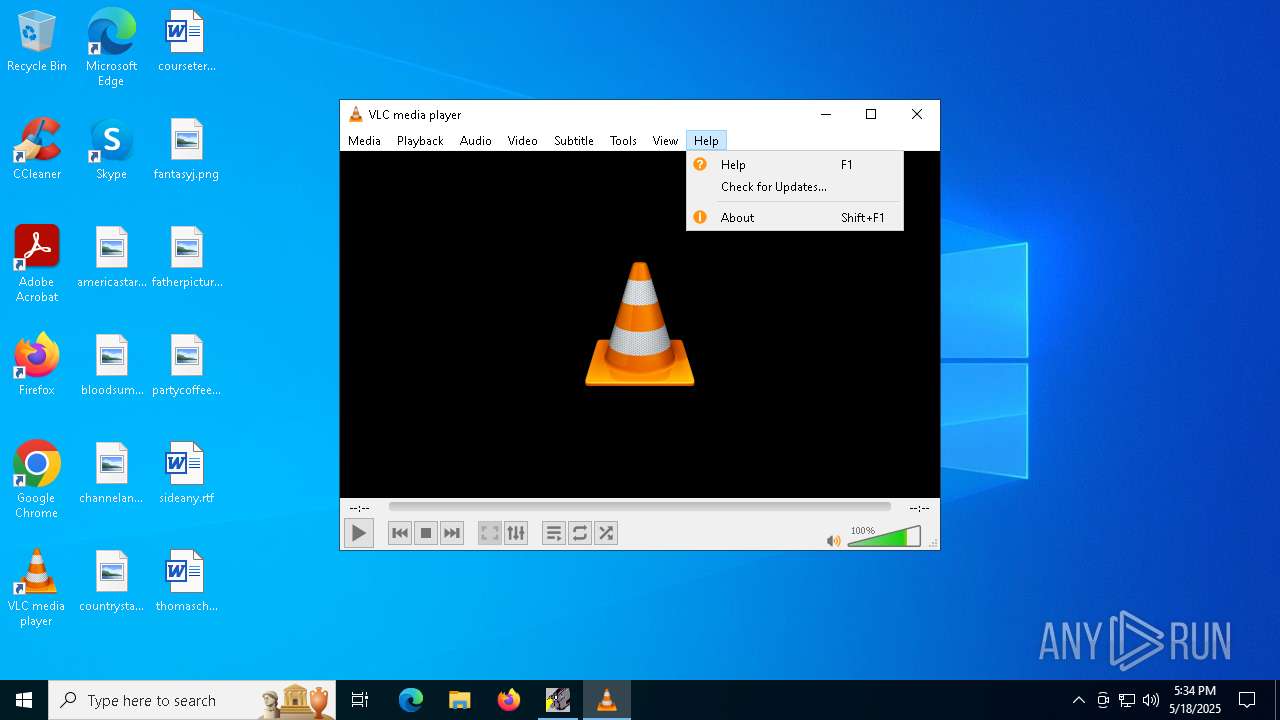1280x720 pixels.
Task: Skip to previous media in VLC
Action: tap(400, 533)
